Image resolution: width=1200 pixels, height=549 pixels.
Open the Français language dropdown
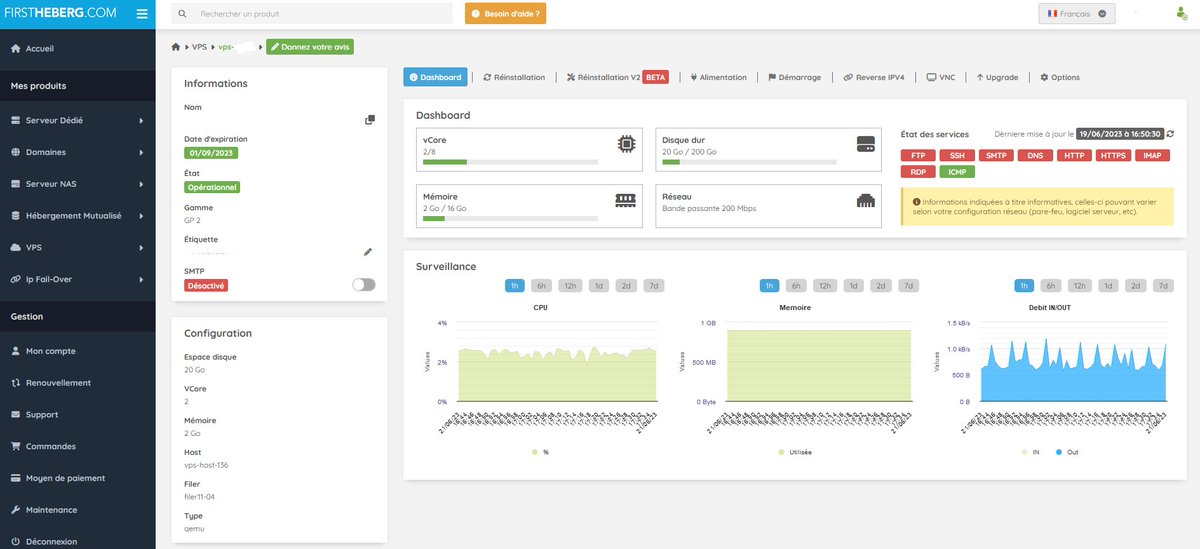click(1077, 14)
